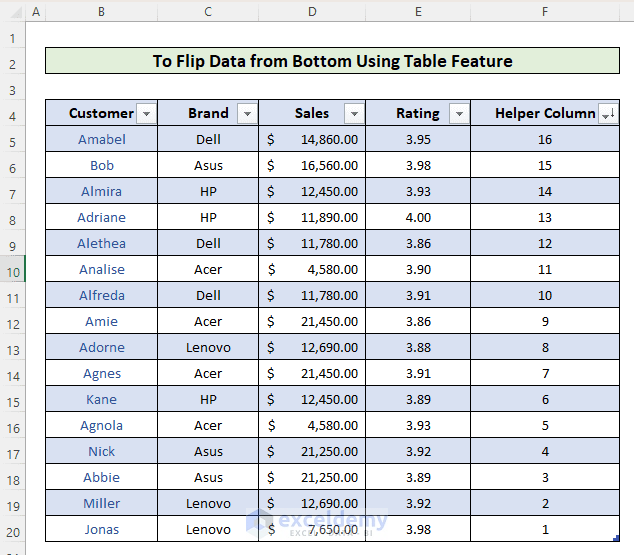This screenshot has width=634, height=555.
Task: Select the entire sheet with corner triangle
Action: [16, 12]
